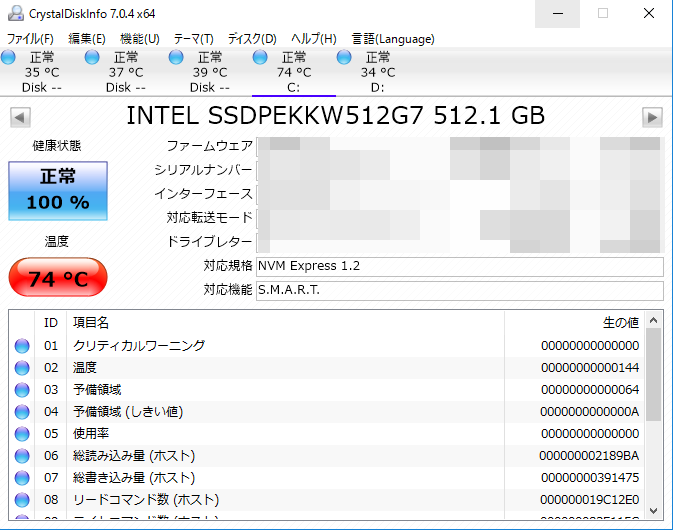Click the red 74 °C temperature button
The image size is (673, 530).
pos(58,277)
